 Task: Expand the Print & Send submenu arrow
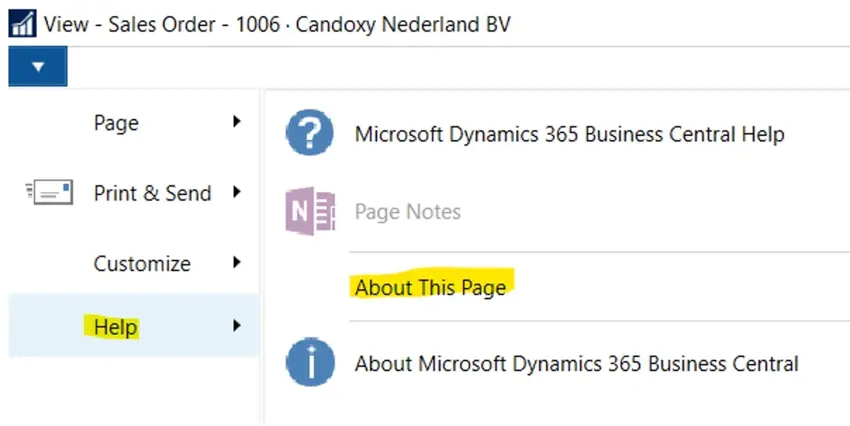[237, 192]
